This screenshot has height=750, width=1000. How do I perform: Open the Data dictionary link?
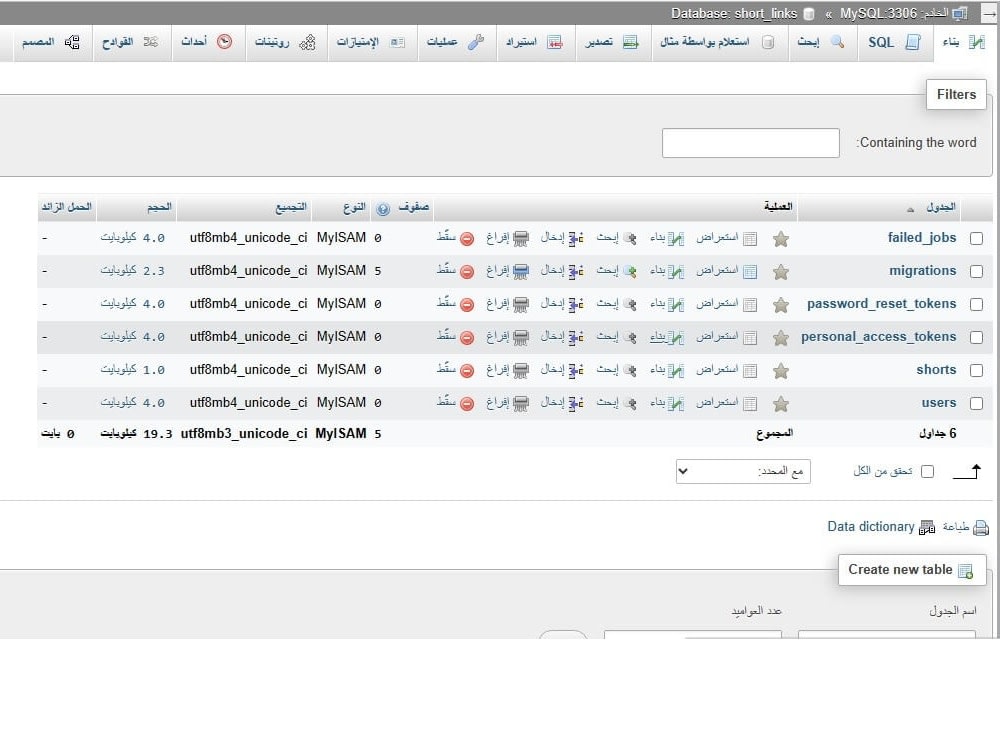(x=871, y=527)
